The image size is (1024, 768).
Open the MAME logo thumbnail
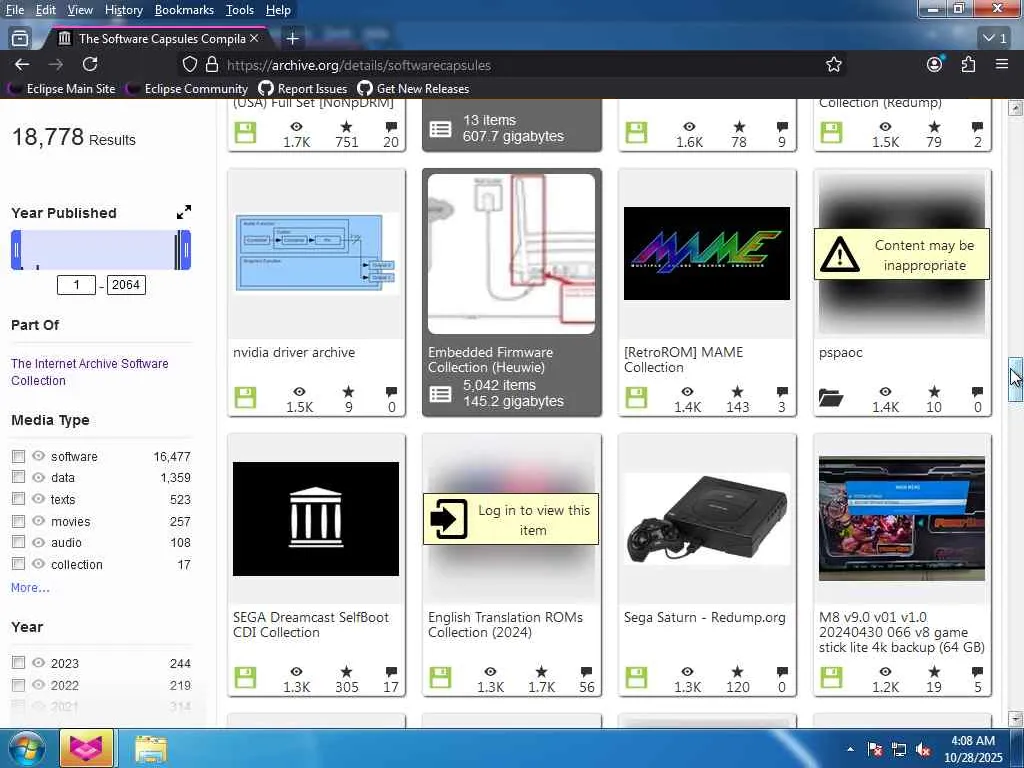(x=707, y=253)
